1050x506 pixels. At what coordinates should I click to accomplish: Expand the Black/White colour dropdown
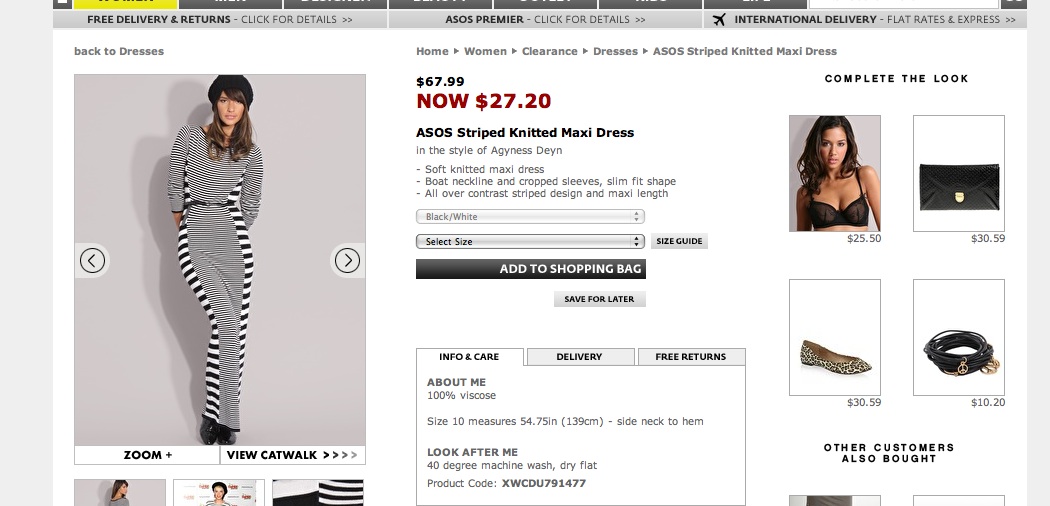tap(530, 217)
